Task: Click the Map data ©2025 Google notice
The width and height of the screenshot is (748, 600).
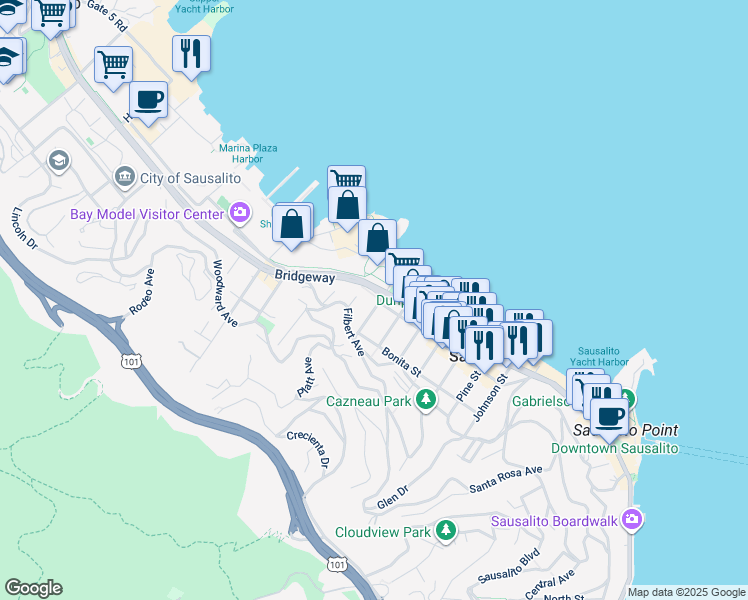Action: pyautogui.click(x=686, y=593)
